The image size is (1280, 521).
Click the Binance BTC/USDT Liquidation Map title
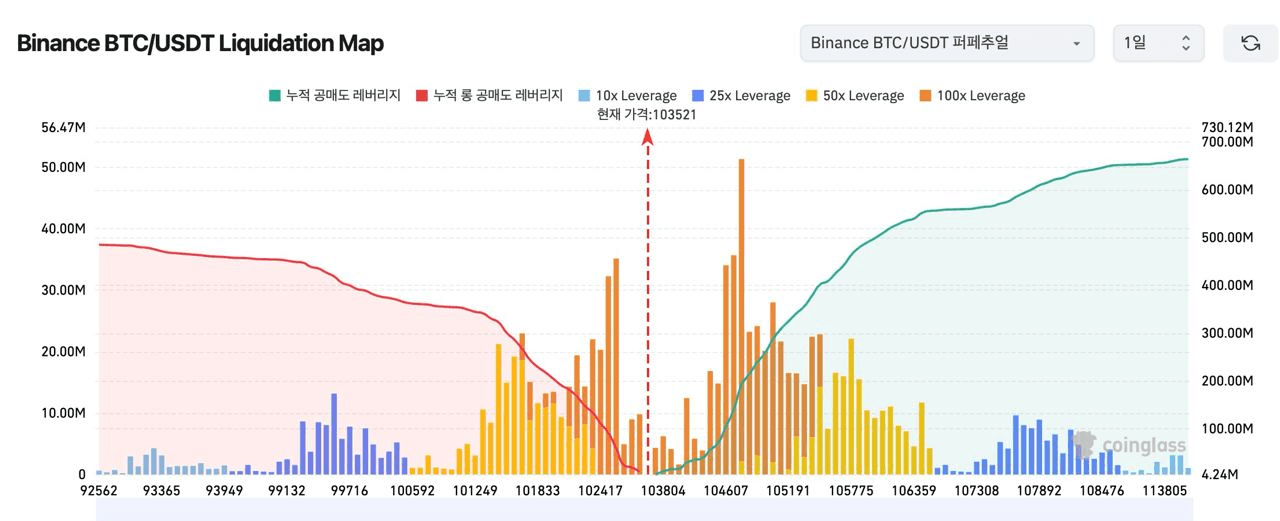coord(200,43)
